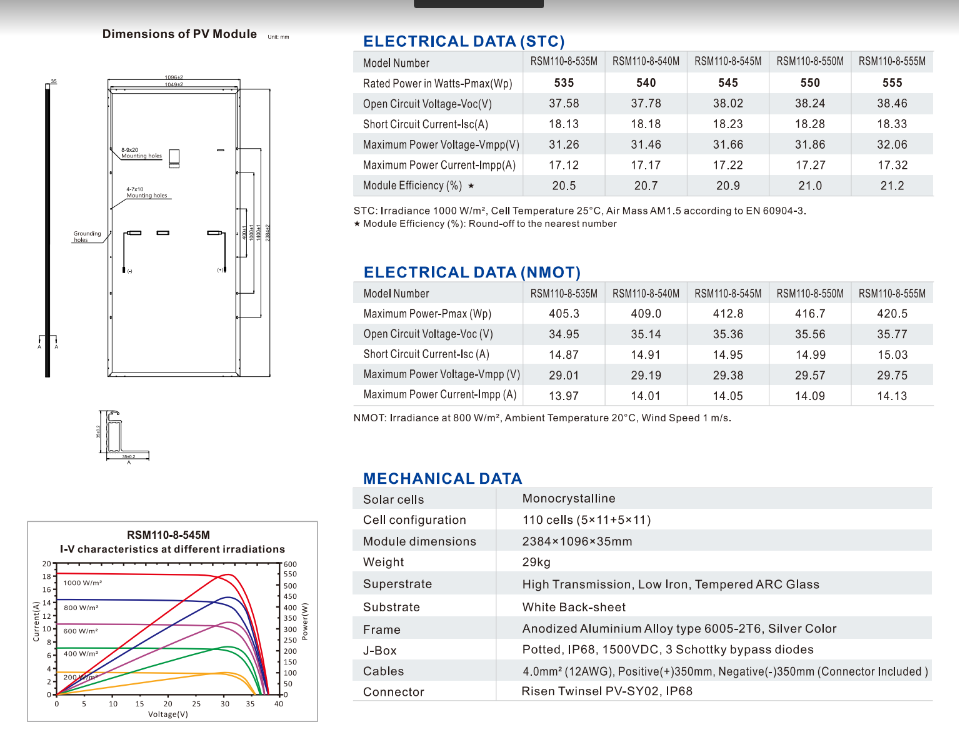
Task: Select NMOT Vmpp value 29.75
Action: pos(892,375)
